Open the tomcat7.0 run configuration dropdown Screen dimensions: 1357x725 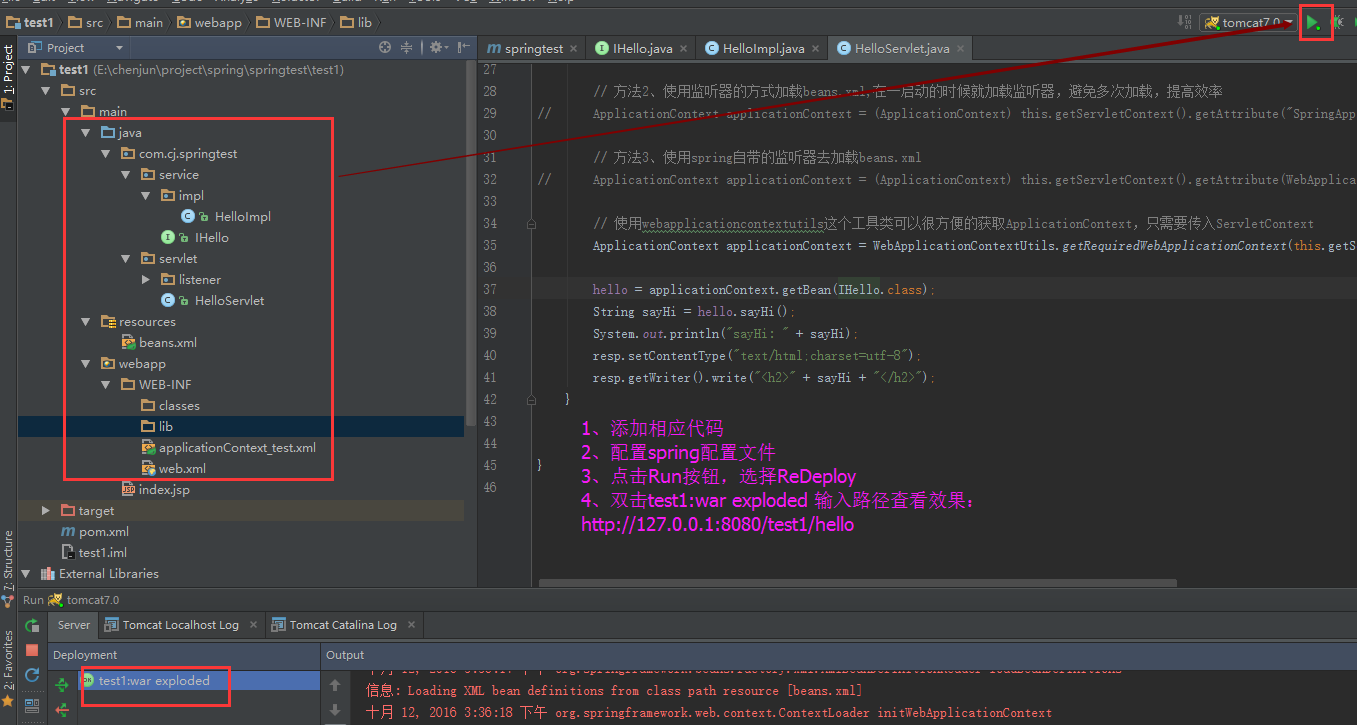coord(1248,22)
